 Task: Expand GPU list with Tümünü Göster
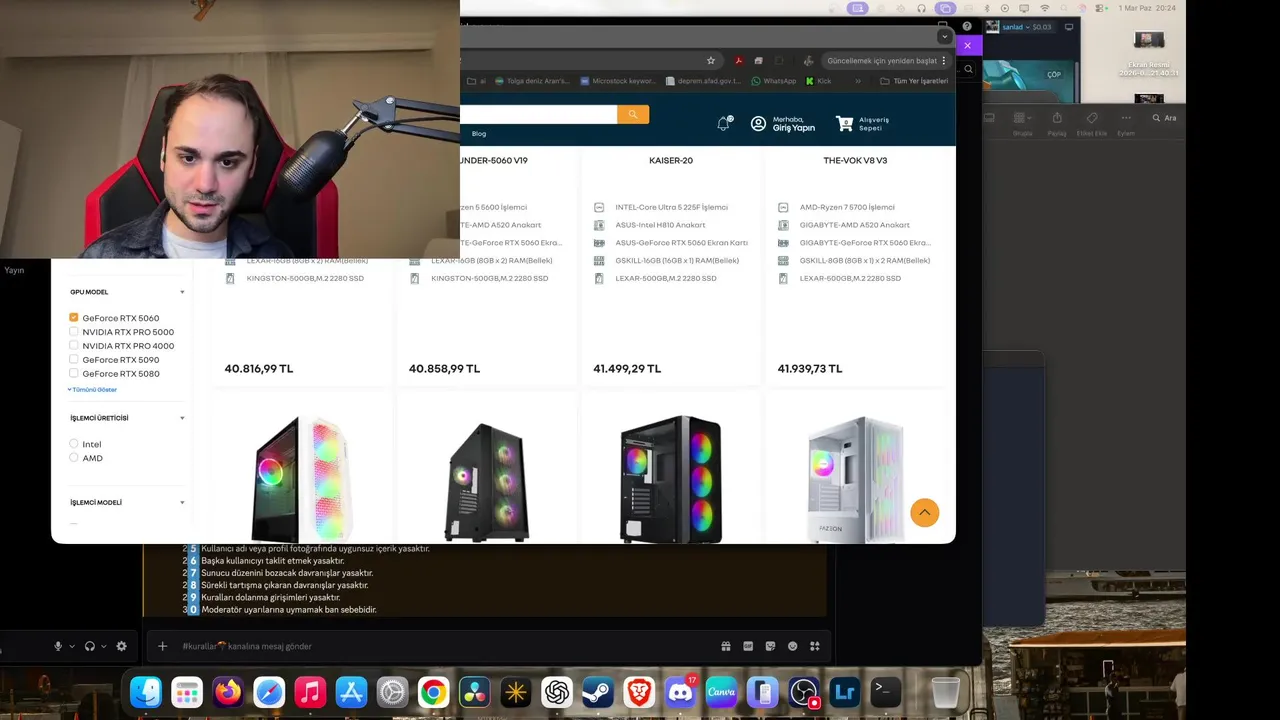(x=93, y=390)
